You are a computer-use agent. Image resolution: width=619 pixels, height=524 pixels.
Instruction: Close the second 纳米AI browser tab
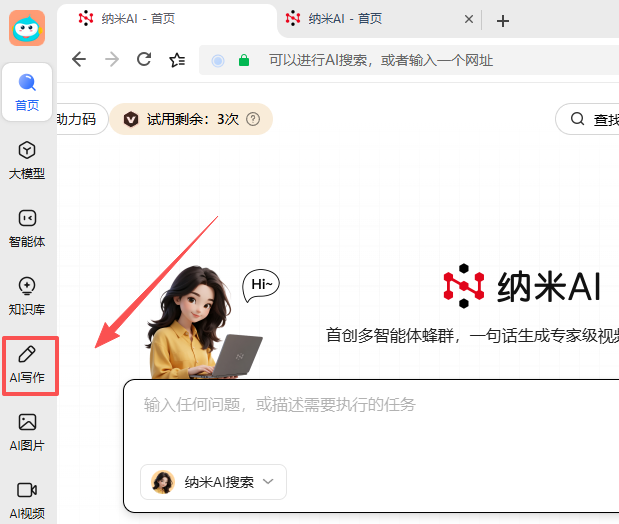coord(470,19)
